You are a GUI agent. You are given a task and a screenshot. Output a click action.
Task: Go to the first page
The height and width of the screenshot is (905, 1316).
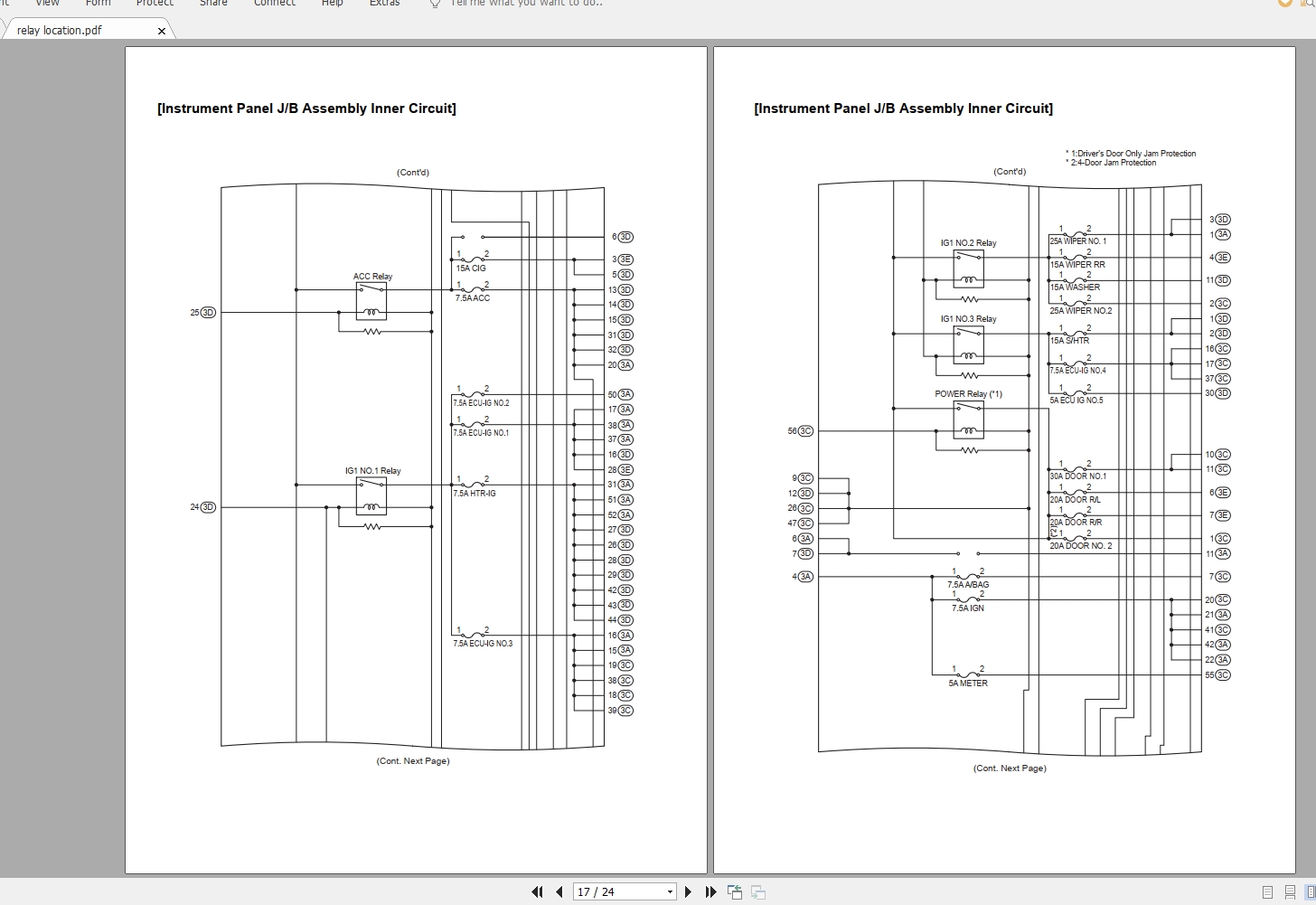pyautogui.click(x=537, y=891)
